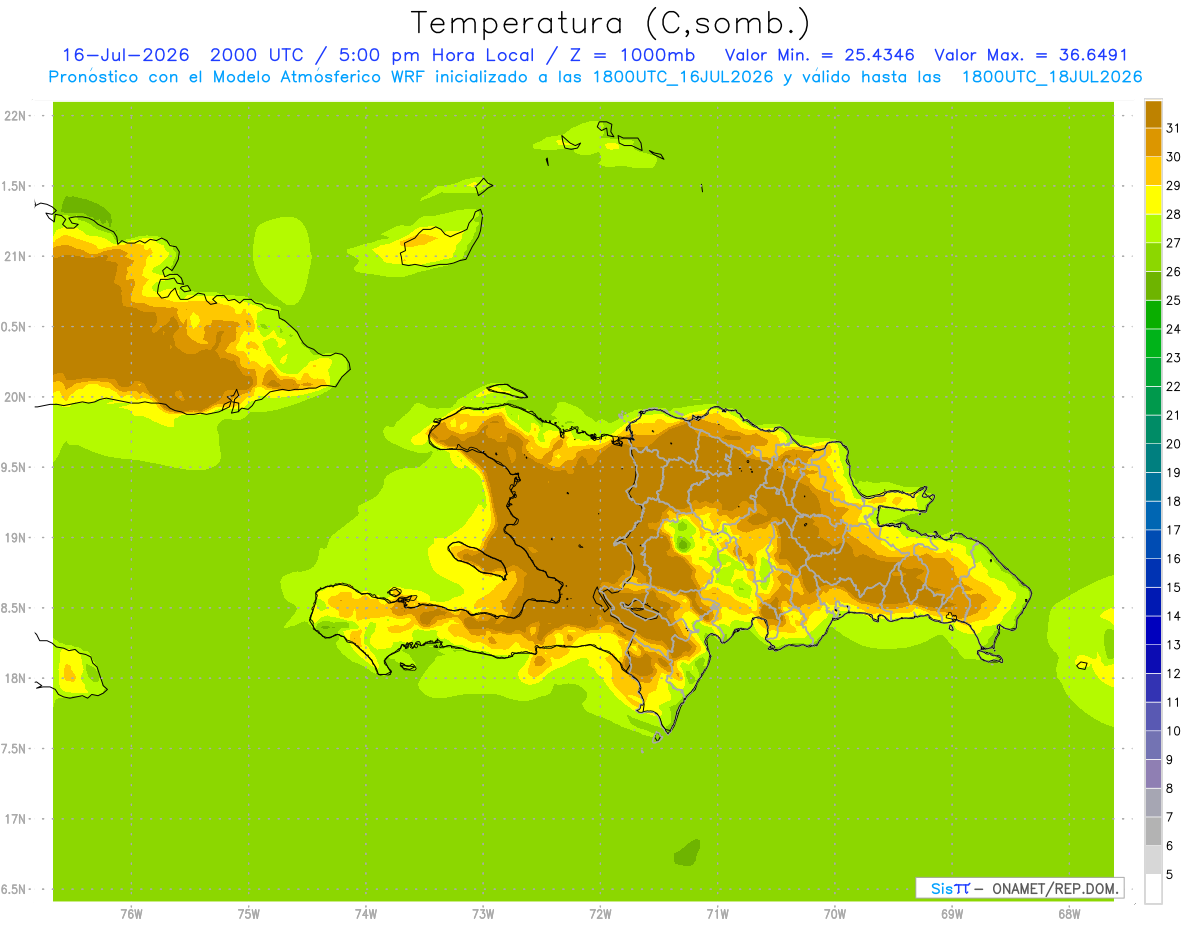1200x927 pixels.
Task: Click the colorbar value label "13"
Action: pos(1173,645)
